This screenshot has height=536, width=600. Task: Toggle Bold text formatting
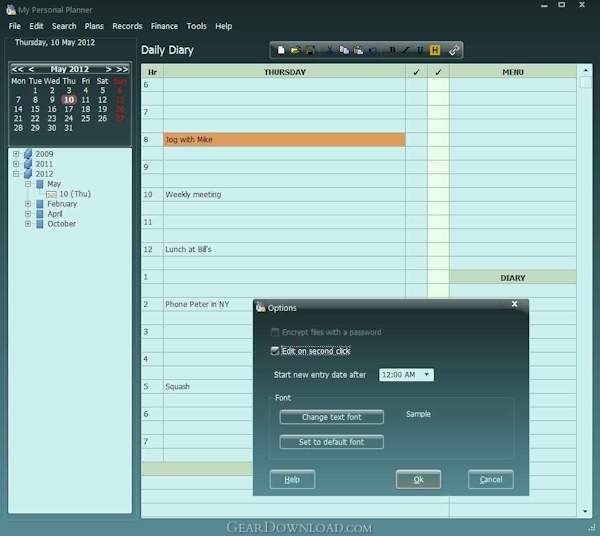point(392,50)
